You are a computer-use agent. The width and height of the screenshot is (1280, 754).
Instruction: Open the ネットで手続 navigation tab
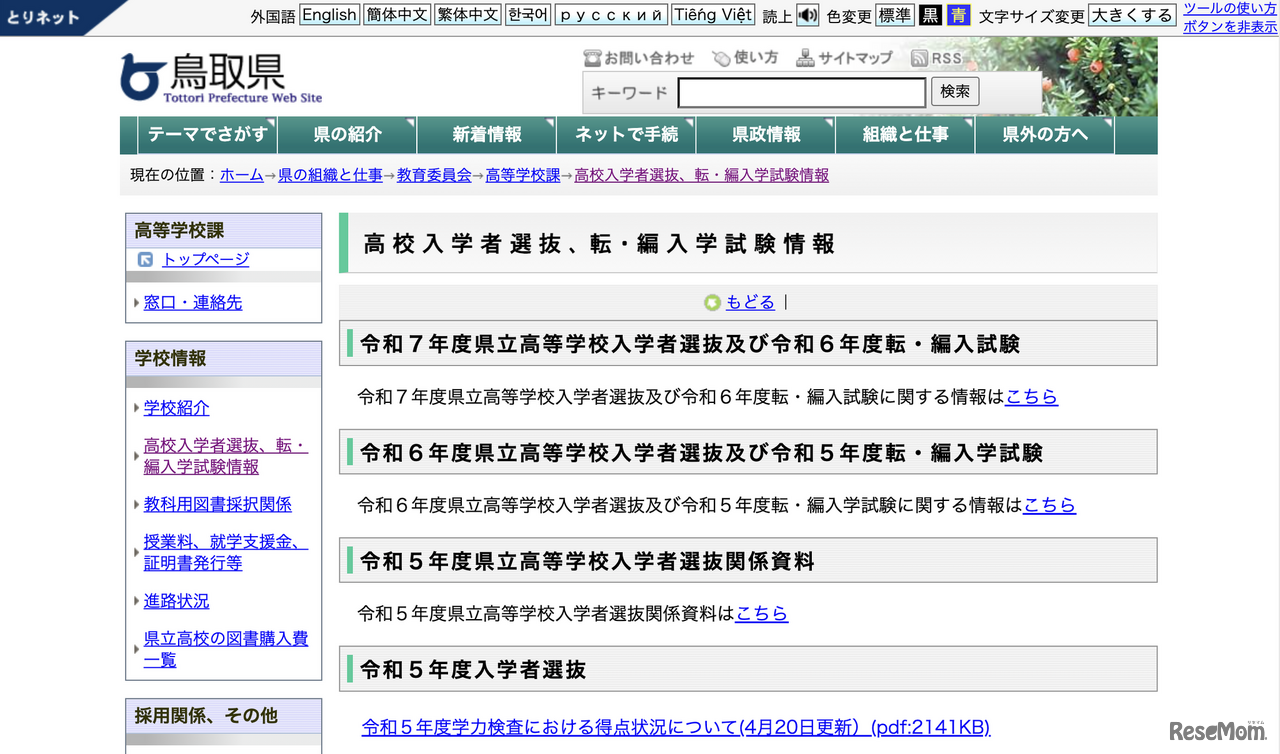626,135
